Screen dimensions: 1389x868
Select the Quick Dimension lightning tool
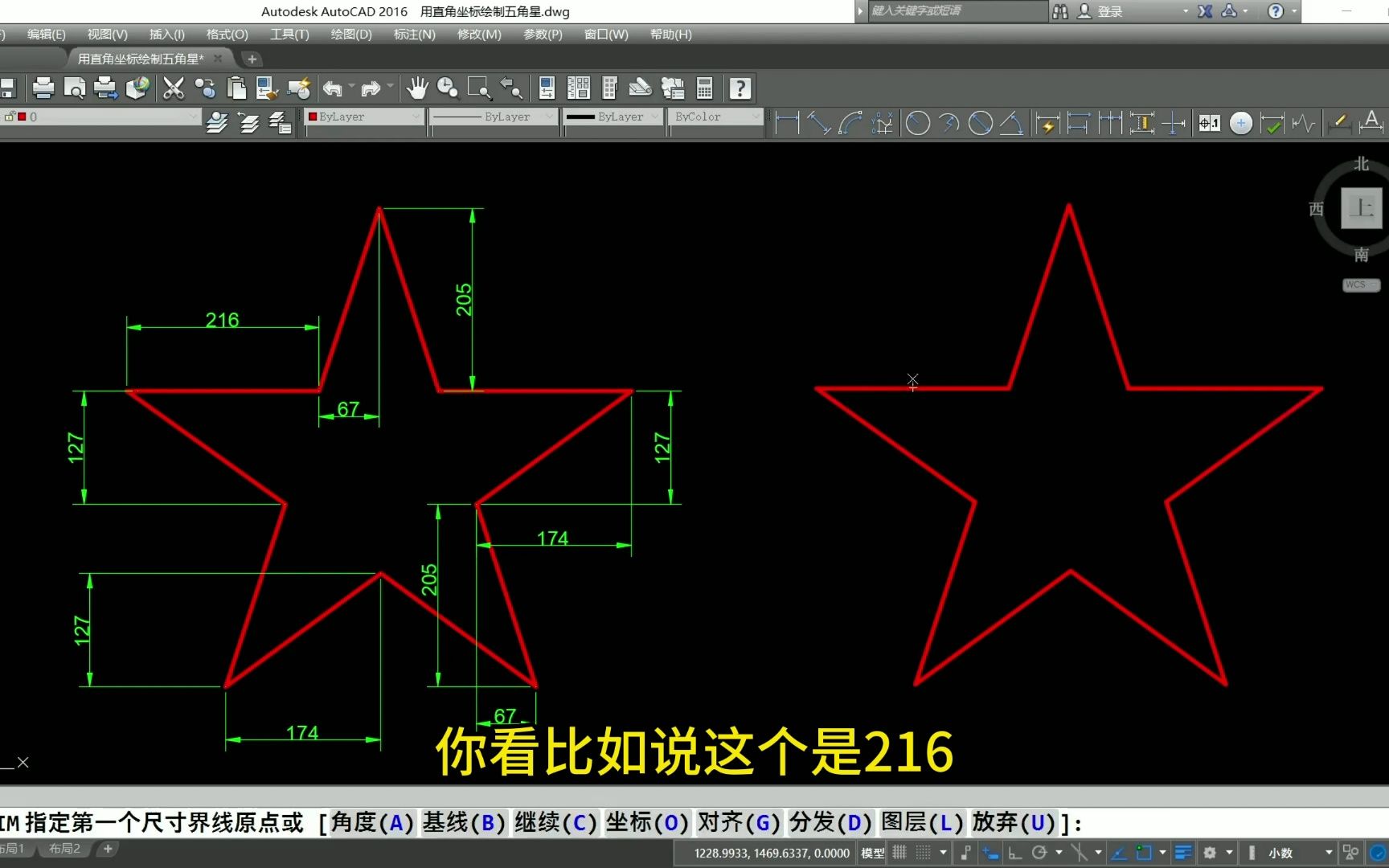(x=1047, y=123)
